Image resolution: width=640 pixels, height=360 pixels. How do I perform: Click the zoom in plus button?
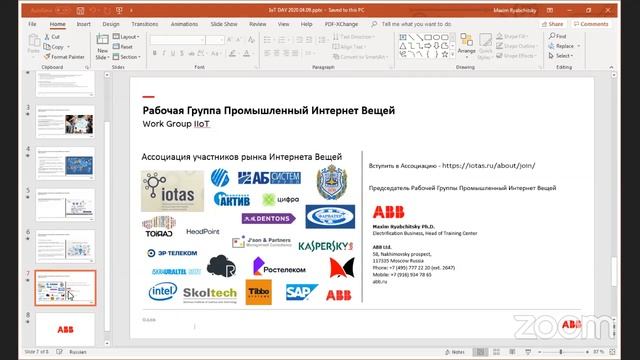[x=587, y=351]
